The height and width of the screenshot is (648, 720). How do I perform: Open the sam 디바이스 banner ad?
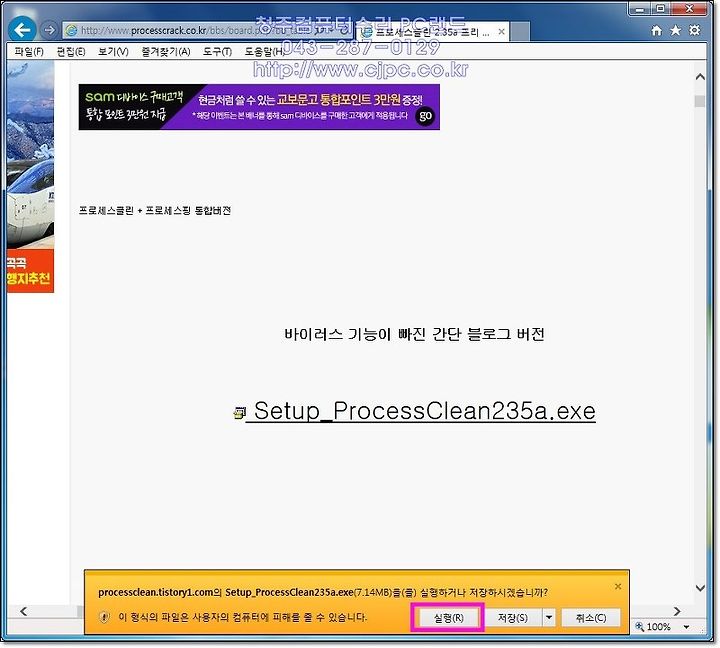point(259,107)
